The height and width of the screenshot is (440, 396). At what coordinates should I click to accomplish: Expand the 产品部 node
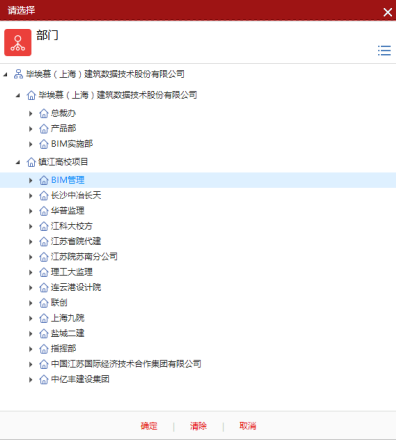pyautogui.click(x=31, y=129)
